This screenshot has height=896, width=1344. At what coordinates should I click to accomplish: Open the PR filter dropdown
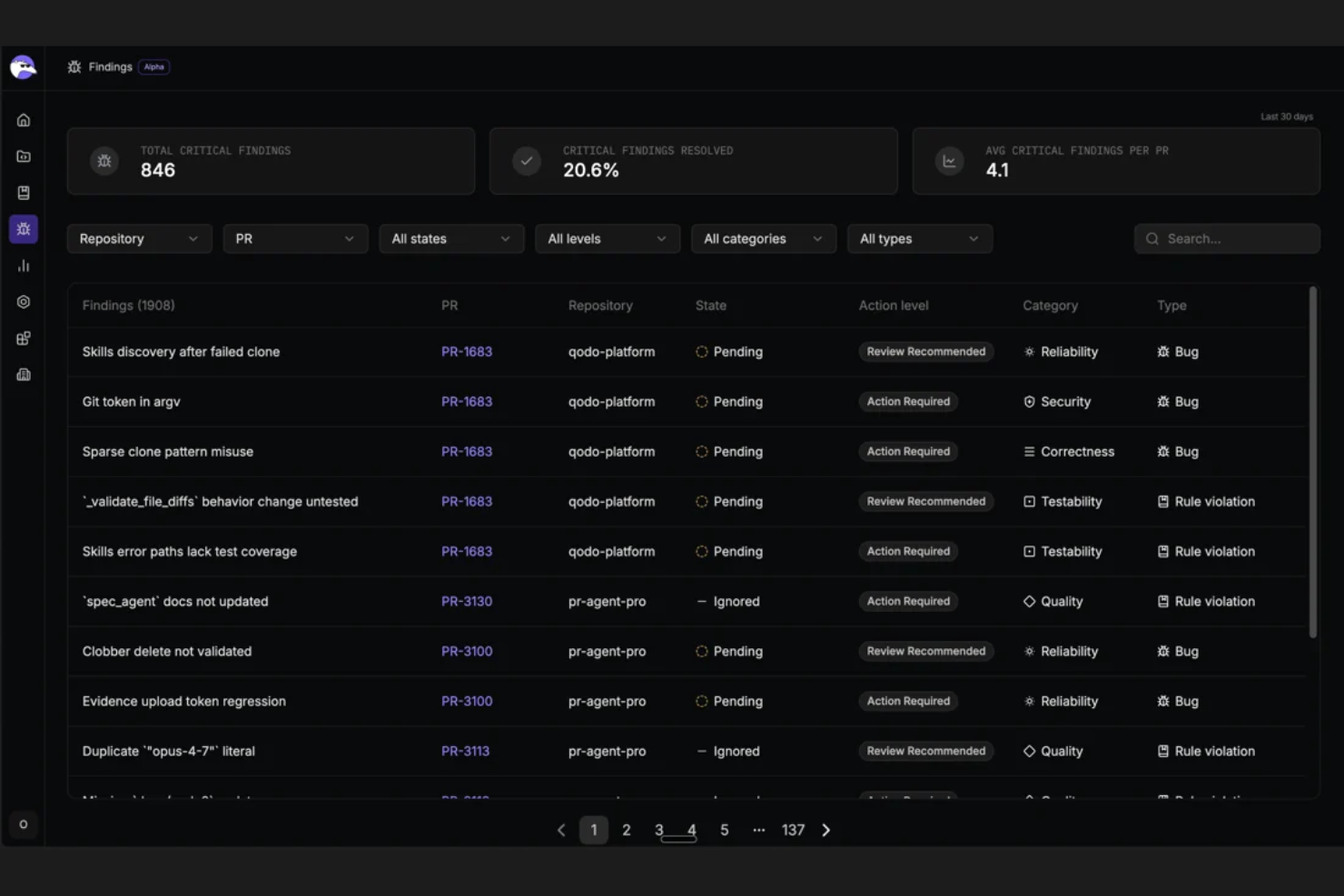(295, 239)
